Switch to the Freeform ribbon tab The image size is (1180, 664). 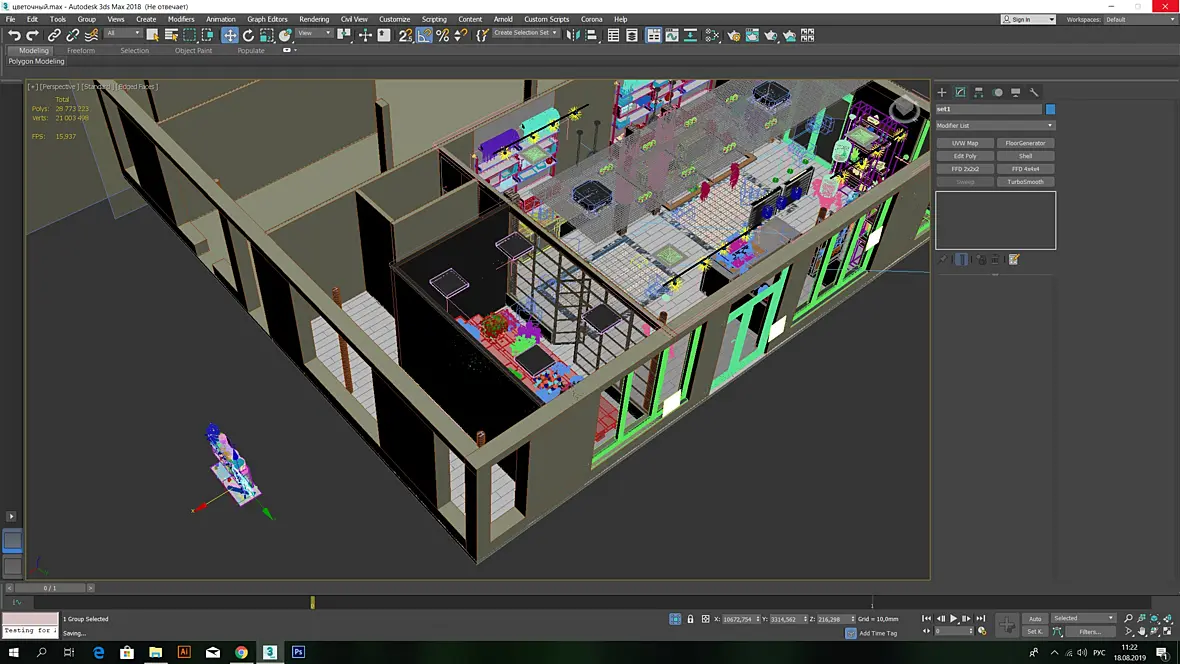[x=81, y=50]
